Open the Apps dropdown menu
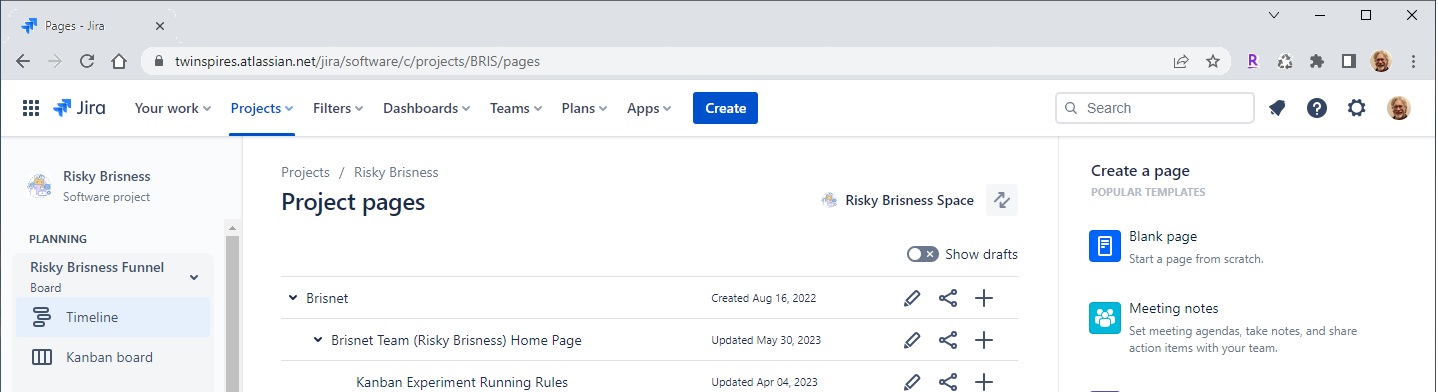Screen dimensions: 1438x392 pos(650,108)
